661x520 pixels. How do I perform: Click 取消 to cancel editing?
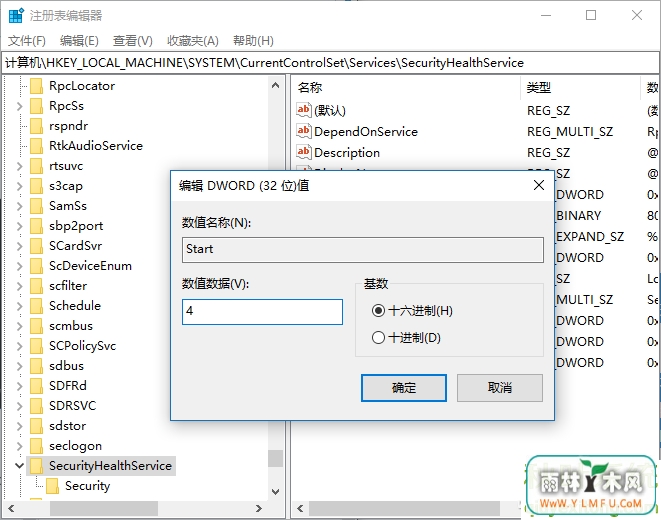500,388
